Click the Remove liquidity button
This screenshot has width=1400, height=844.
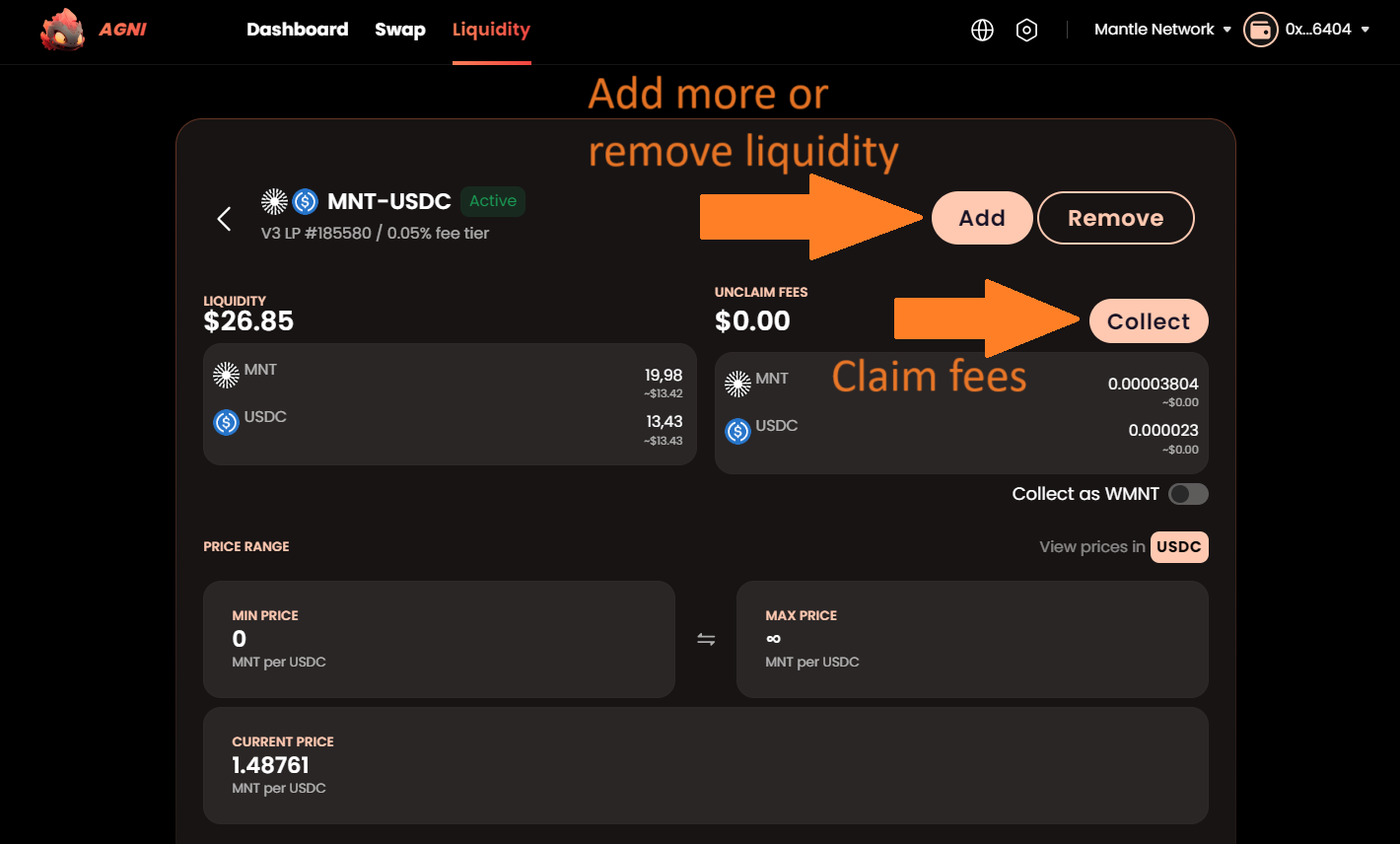click(1115, 218)
